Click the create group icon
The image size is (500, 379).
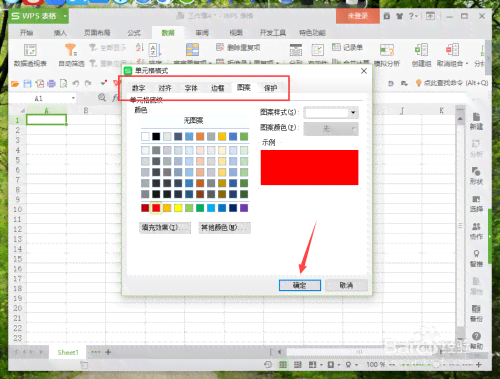click(x=421, y=50)
